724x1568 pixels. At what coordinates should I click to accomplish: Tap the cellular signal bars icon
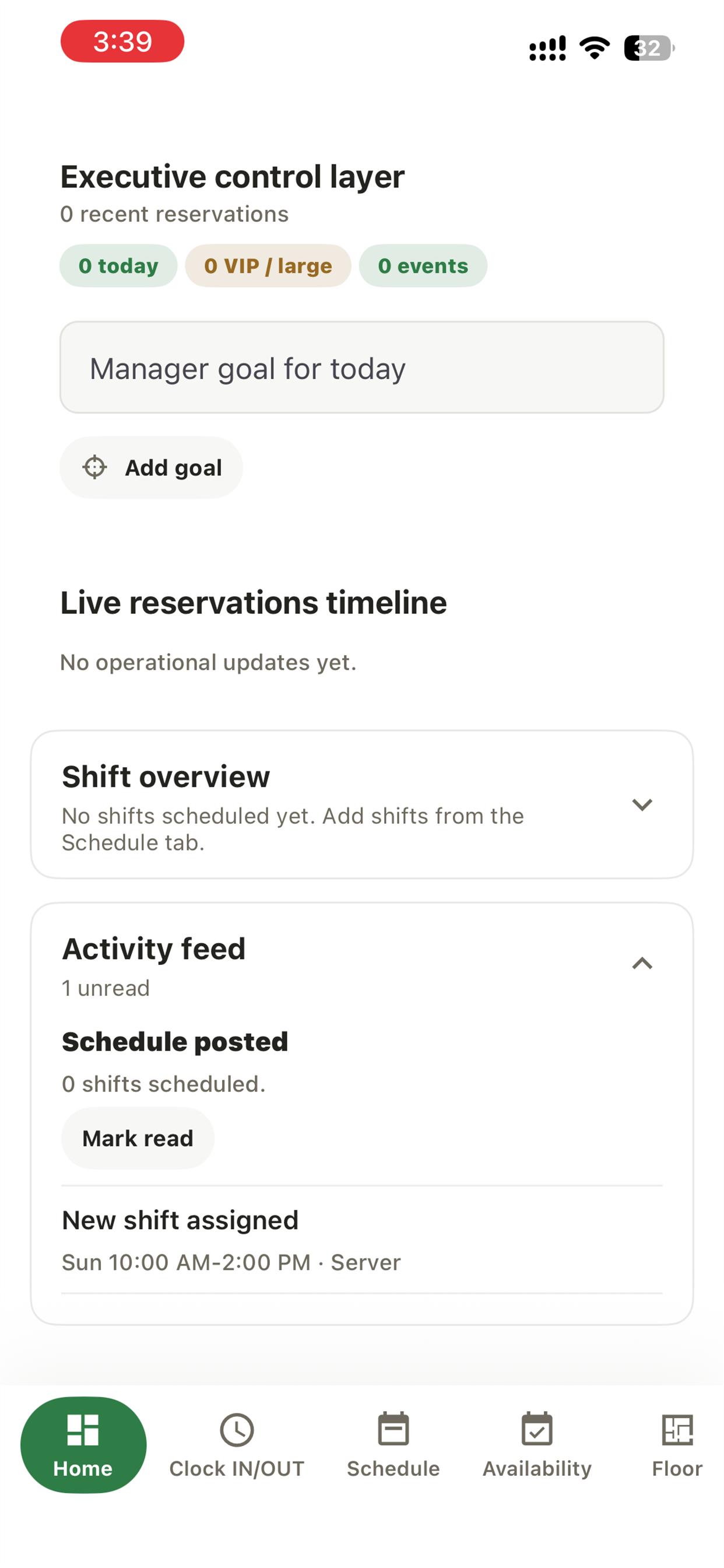(x=547, y=48)
